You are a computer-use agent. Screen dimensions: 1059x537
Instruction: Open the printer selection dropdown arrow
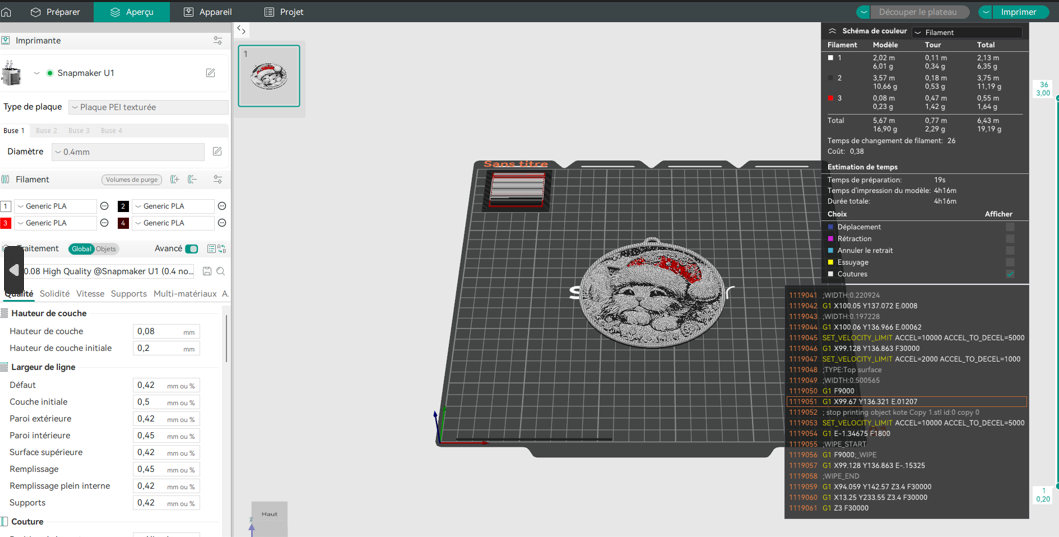point(36,73)
